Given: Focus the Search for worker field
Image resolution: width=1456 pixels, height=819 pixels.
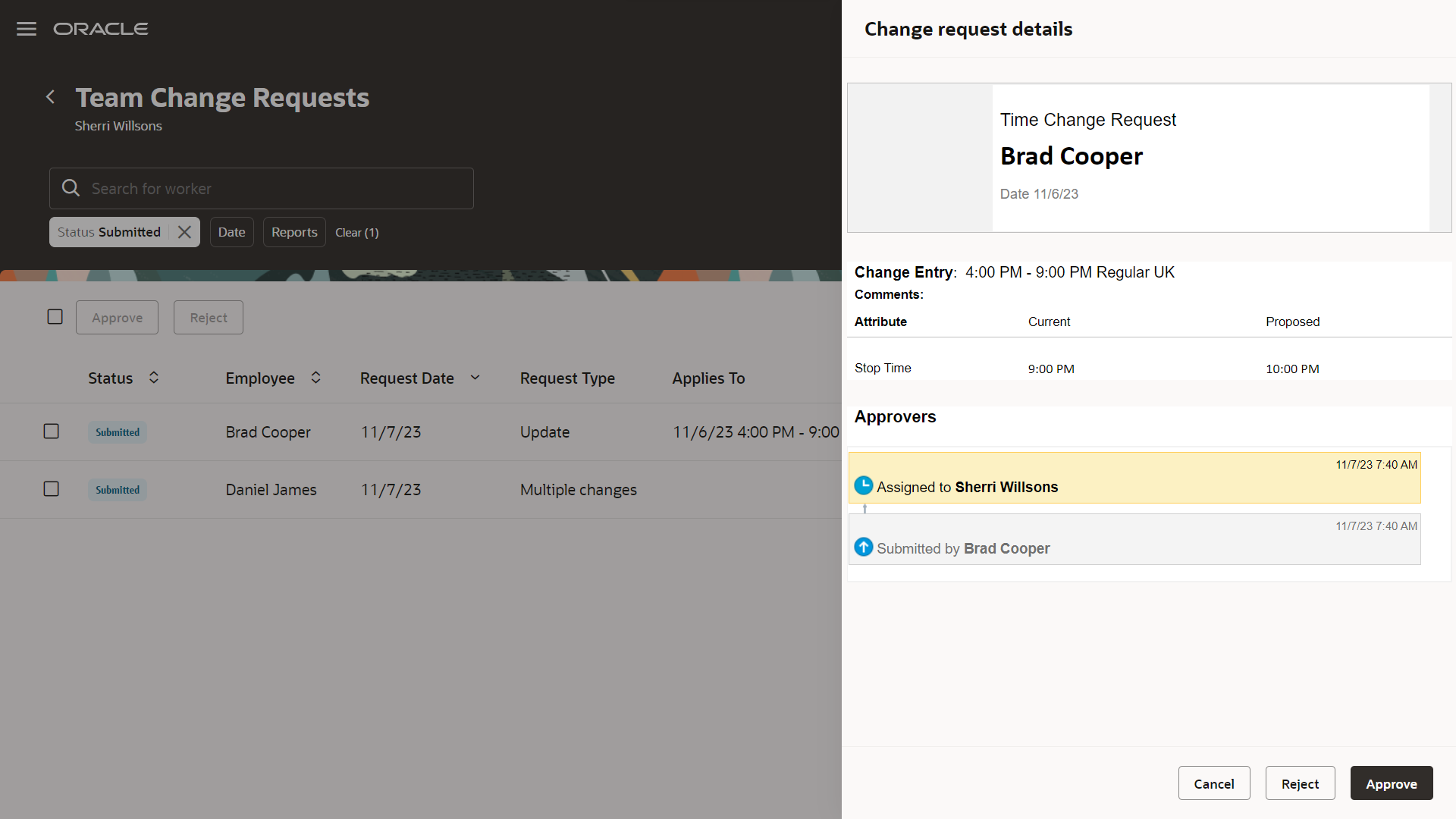Looking at the screenshot, I should [x=262, y=188].
